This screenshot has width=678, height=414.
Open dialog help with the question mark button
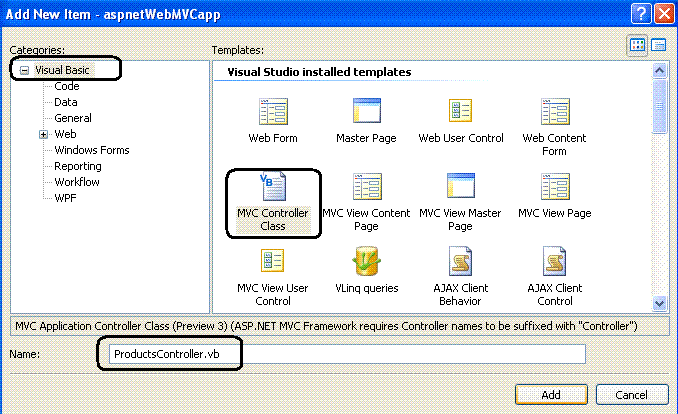coord(641,14)
